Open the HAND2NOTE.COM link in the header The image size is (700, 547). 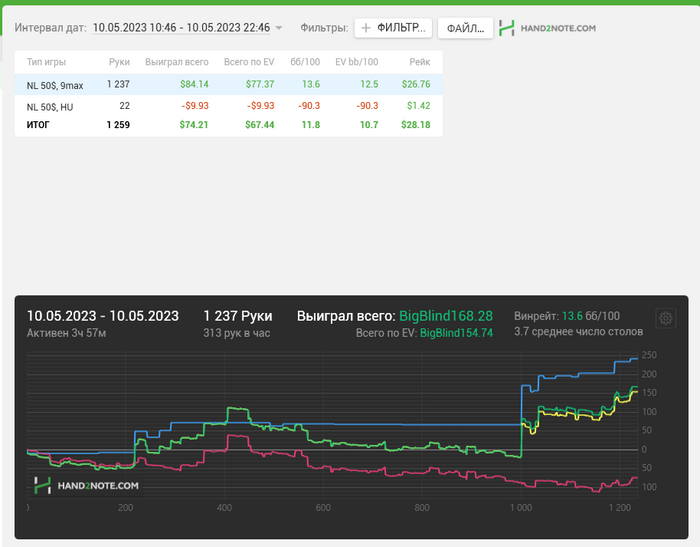pos(558,28)
